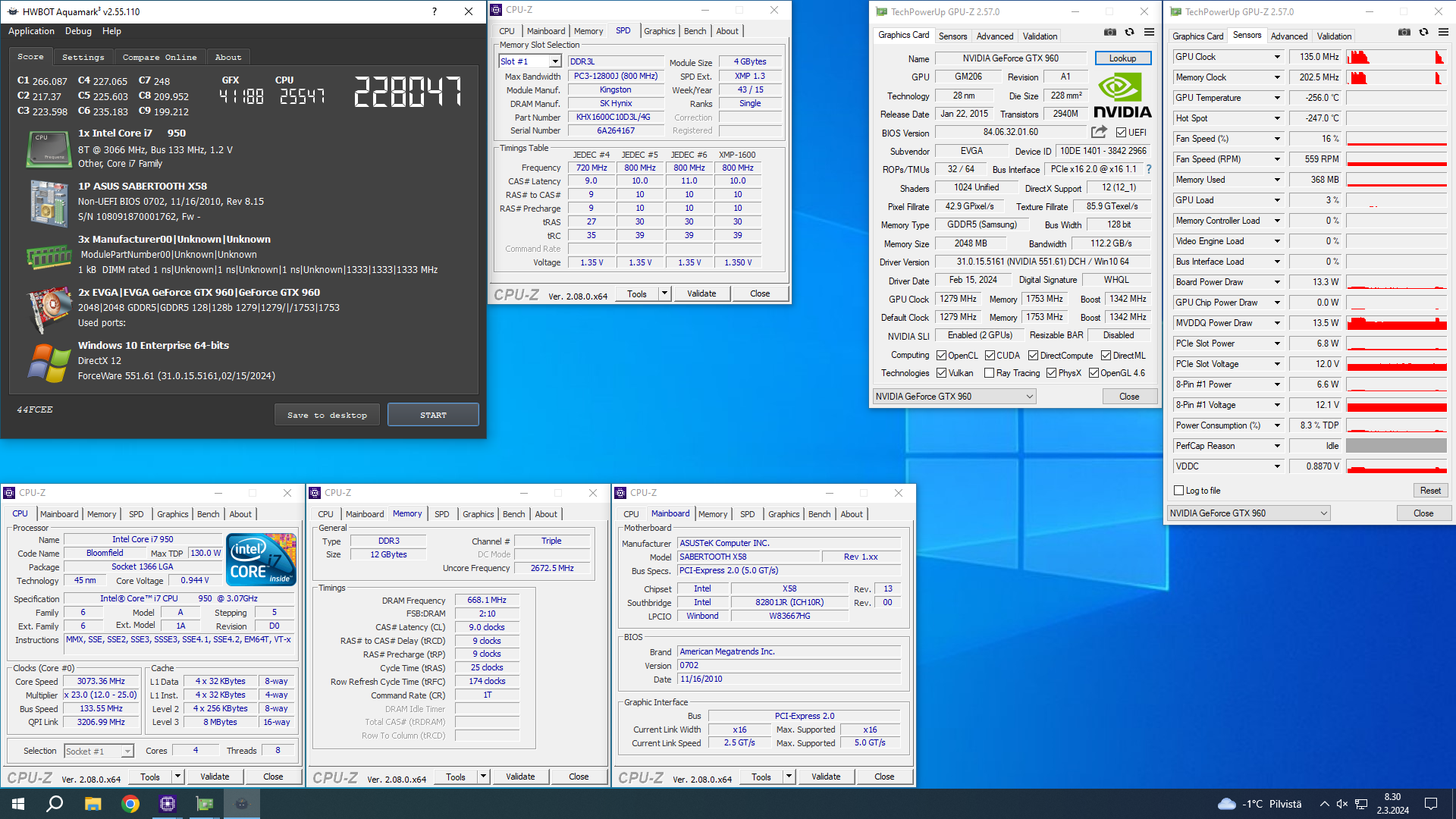The height and width of the screenshot is (819, 1456).
Task: Click the GPU Clock sensor graph
Action: 1396,57
